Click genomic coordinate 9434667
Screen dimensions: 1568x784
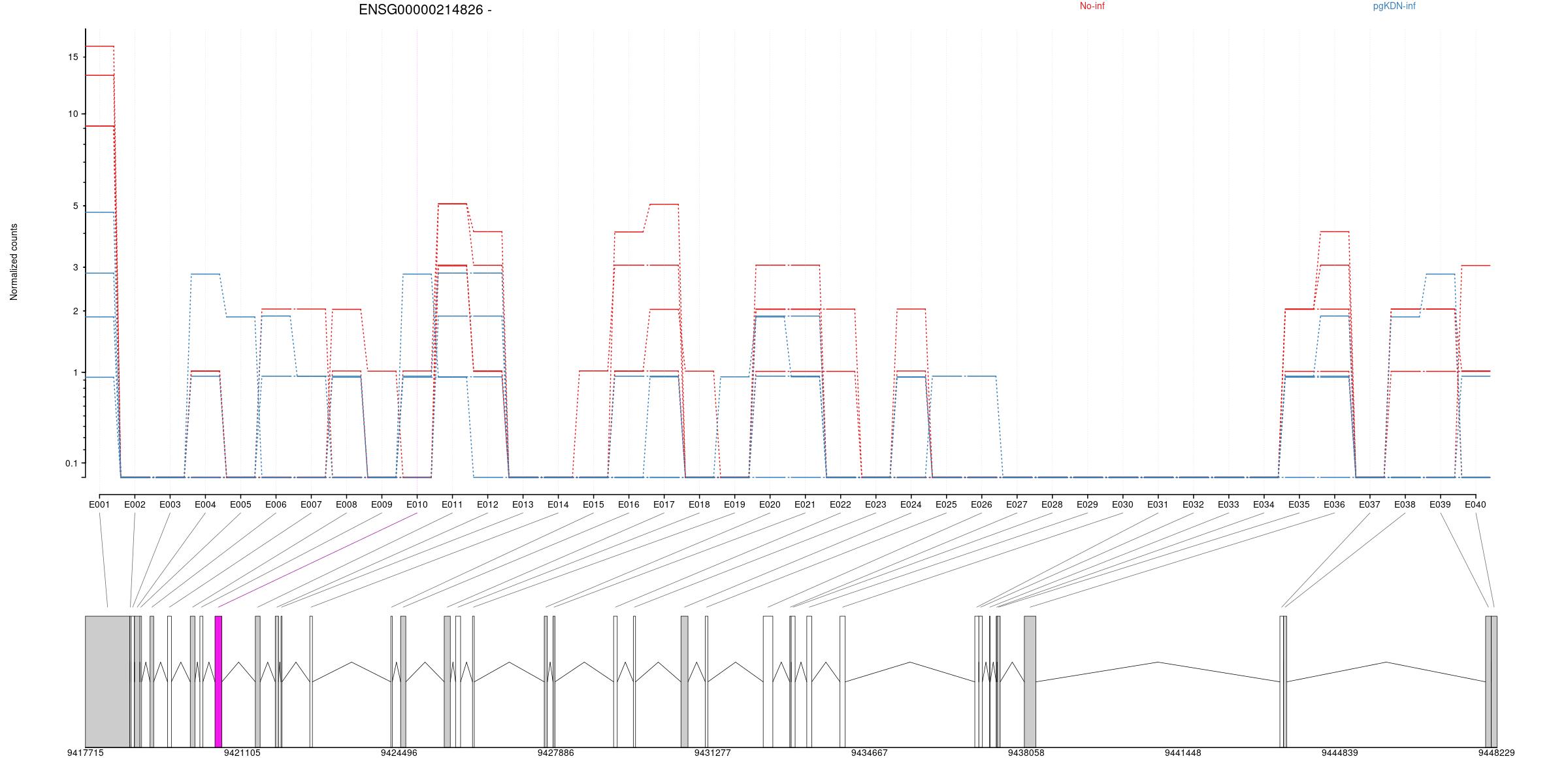[x=870, y=753]
